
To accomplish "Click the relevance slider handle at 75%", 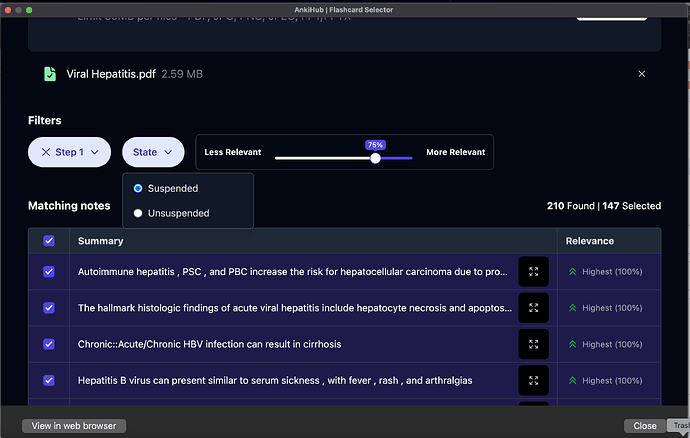I will (375, 158).
